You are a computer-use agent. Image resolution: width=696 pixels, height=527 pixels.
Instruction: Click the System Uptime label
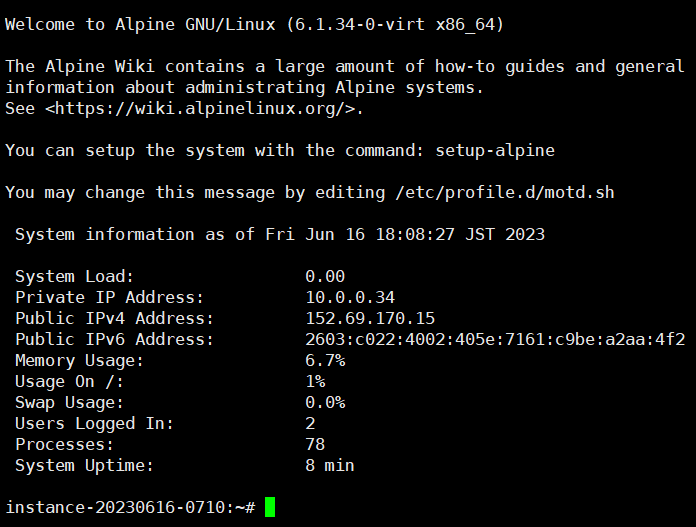tap(85, 465)
